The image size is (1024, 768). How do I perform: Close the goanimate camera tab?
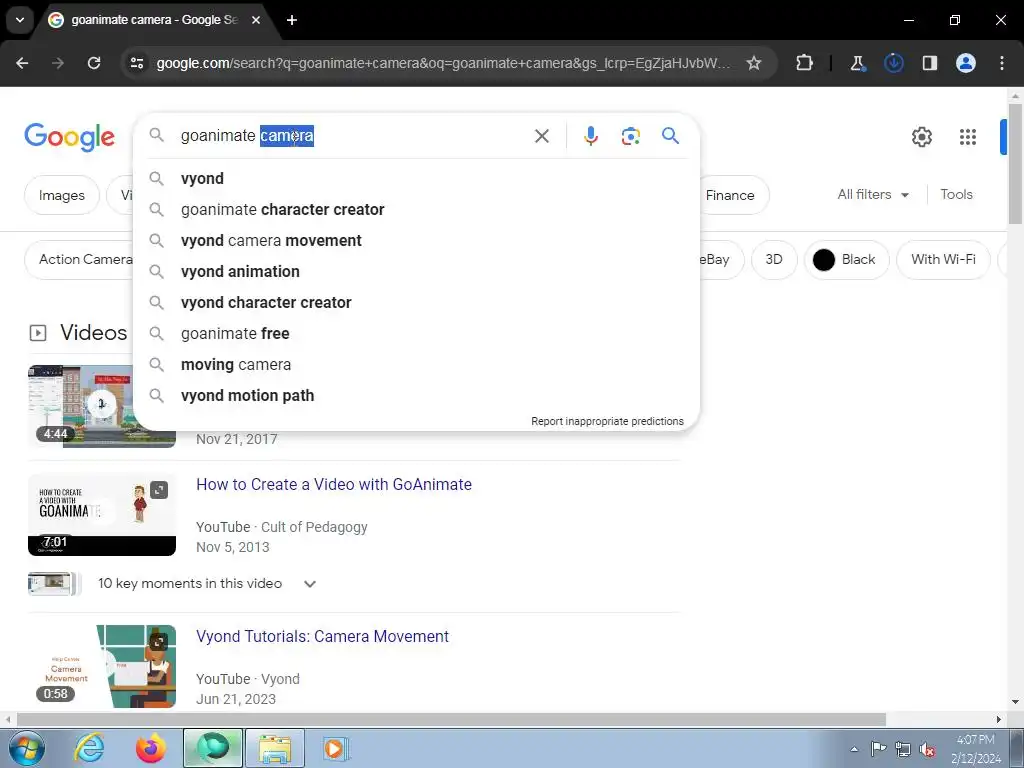(x=256, y=20)
